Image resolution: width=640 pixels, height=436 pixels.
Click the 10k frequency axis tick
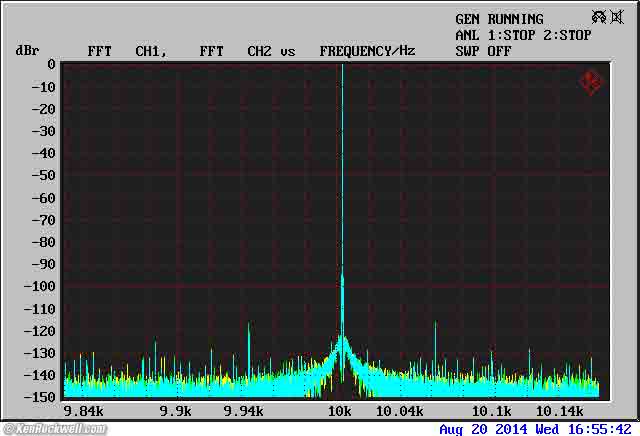(341, 411)
